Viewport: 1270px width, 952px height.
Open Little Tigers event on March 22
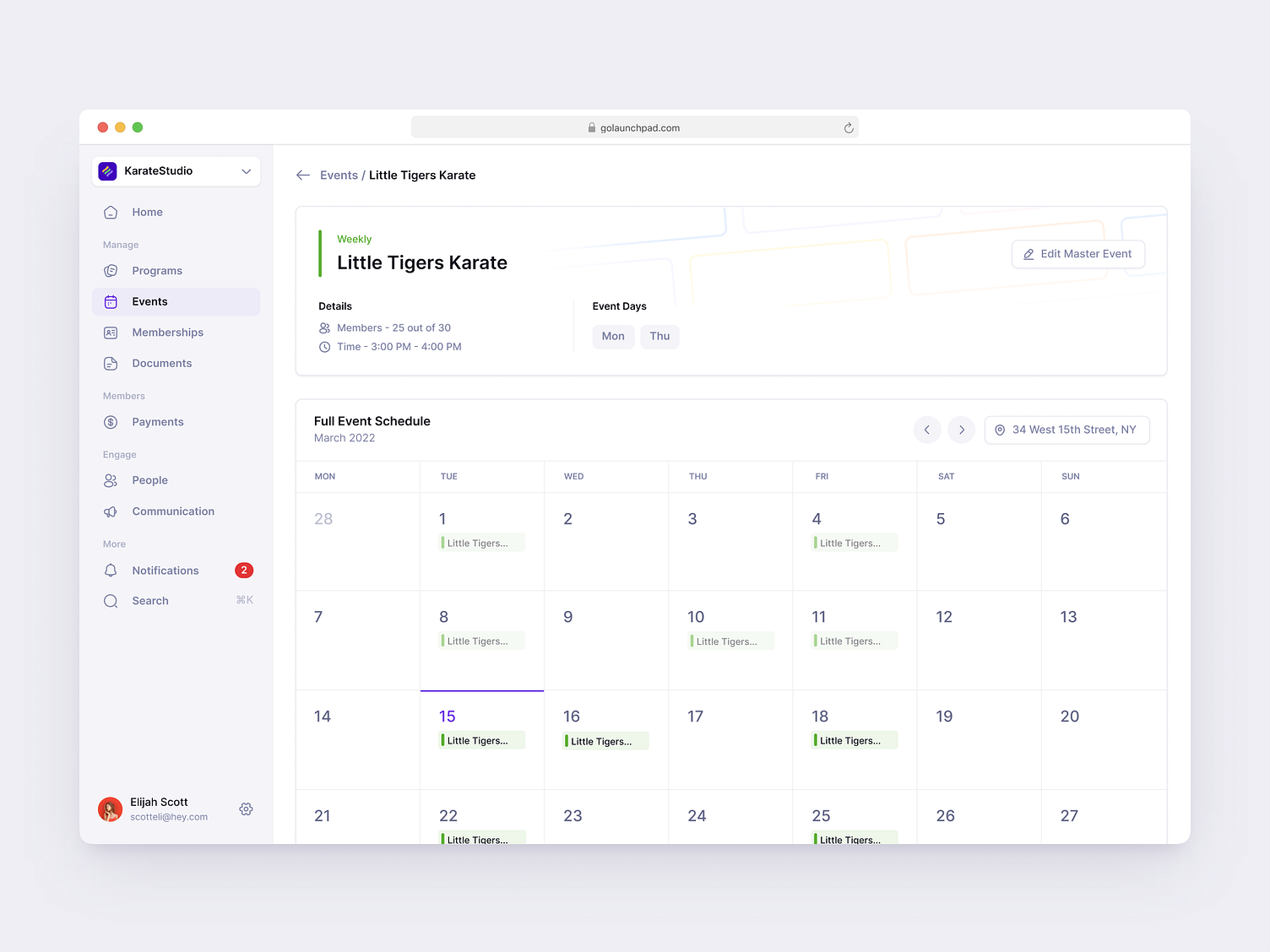pos(482,837)
